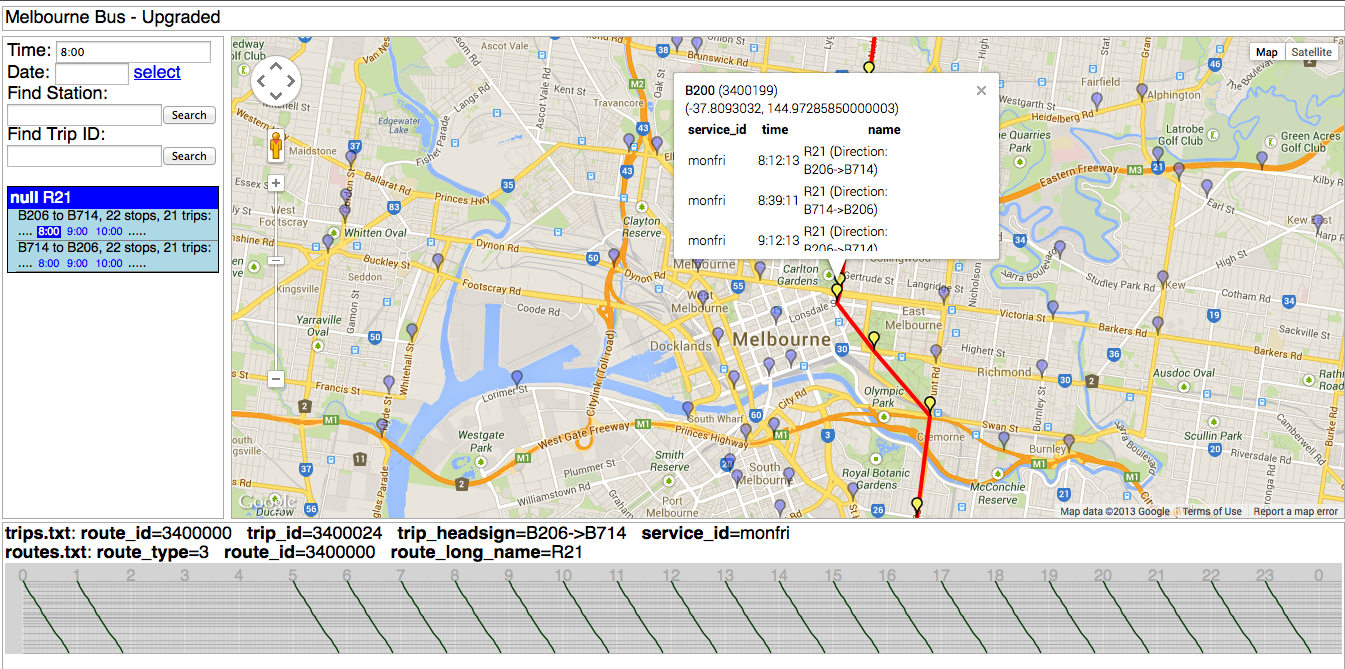Select the 9:00 trip for B206 to B714

[77, 231]
